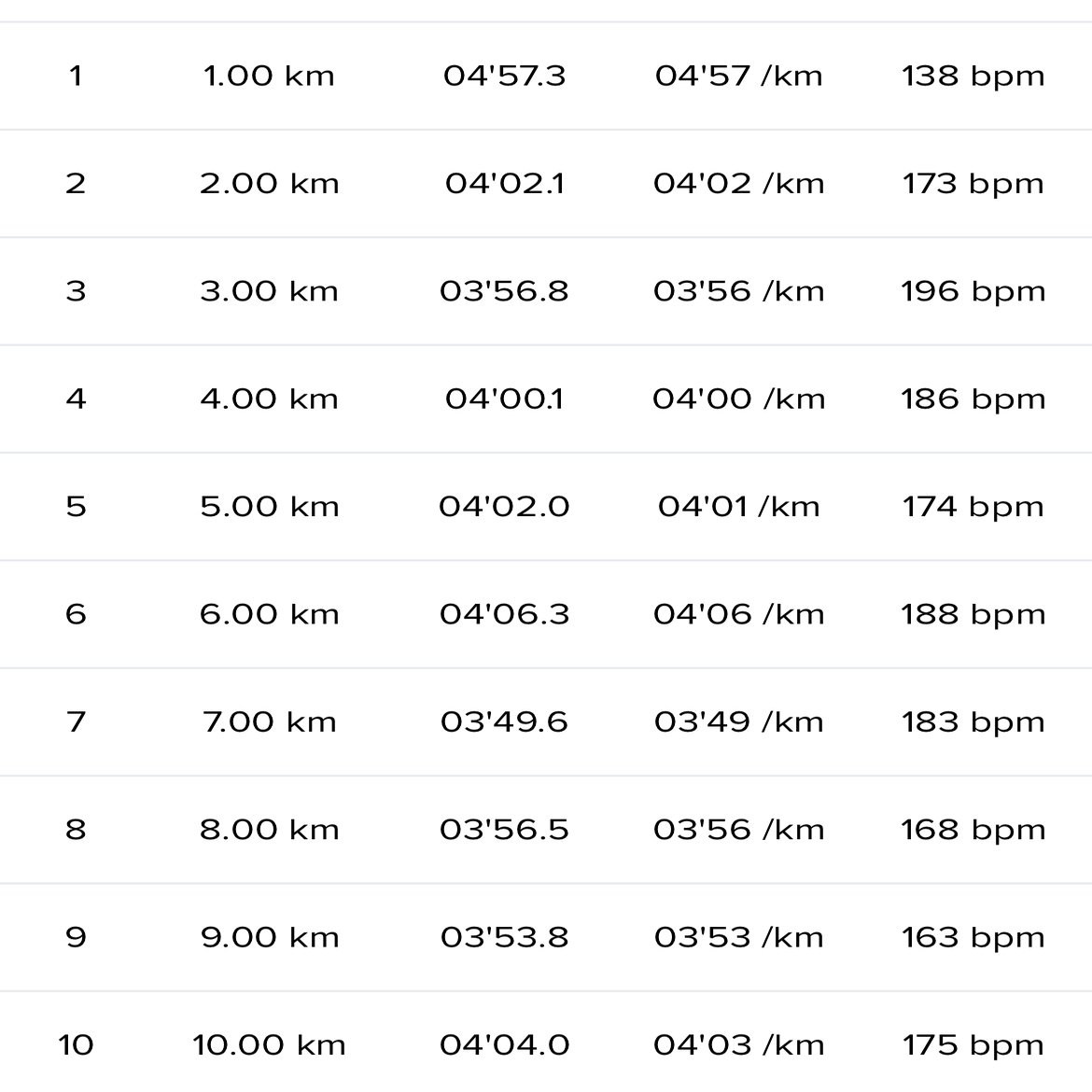The width and height of the screenshot is (1092, 1092).
Task: Select lap time 04'06.3
Action: coord(505,614)
